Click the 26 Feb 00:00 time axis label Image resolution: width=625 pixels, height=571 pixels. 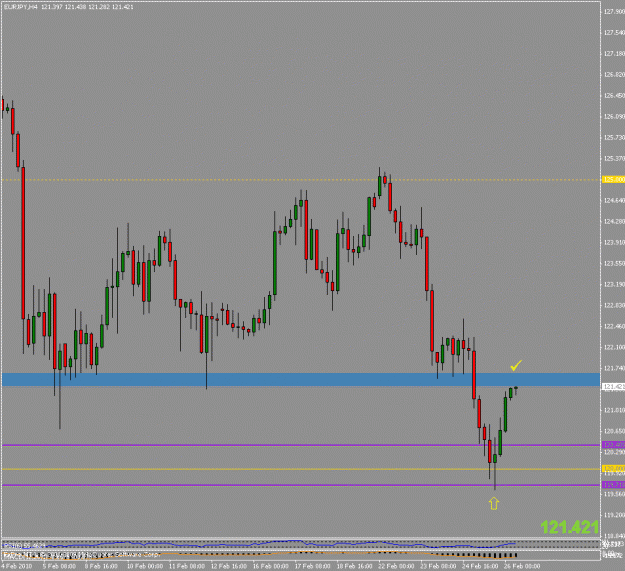tap(522, 566)
